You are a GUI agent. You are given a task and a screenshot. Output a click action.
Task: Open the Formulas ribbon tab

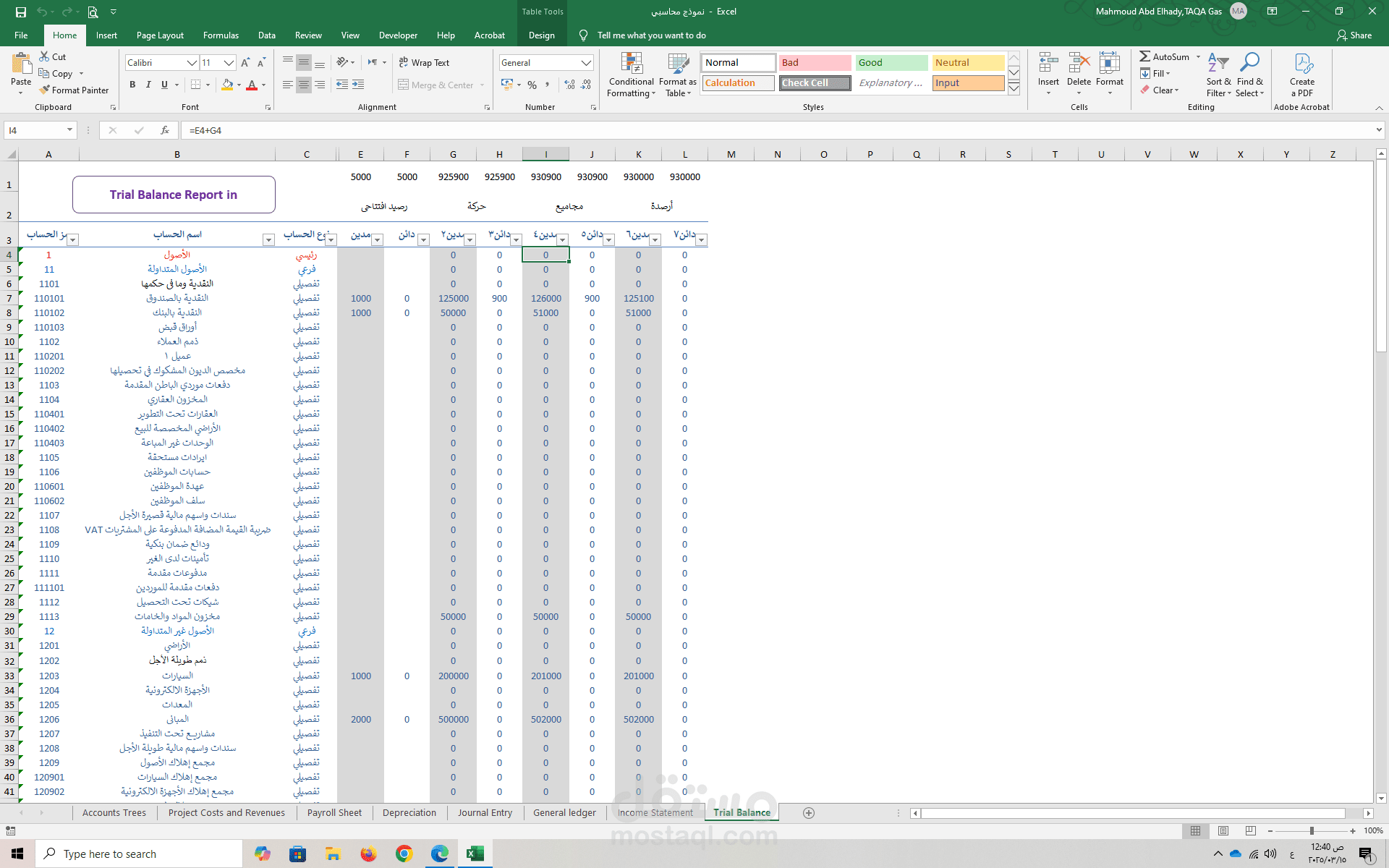221,35
